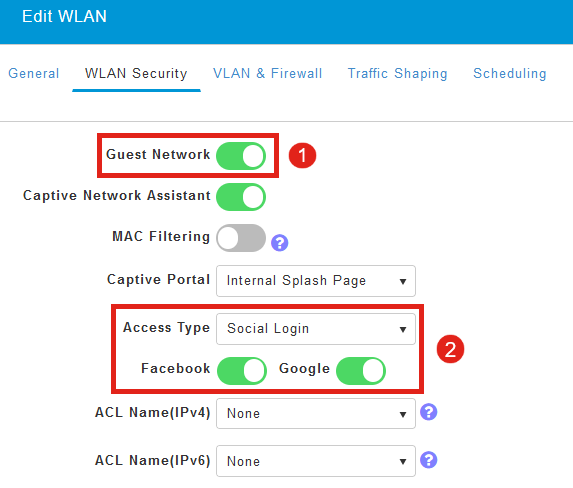Switch to the General tab
Viewport: 573px width, 488px height.
34,73
